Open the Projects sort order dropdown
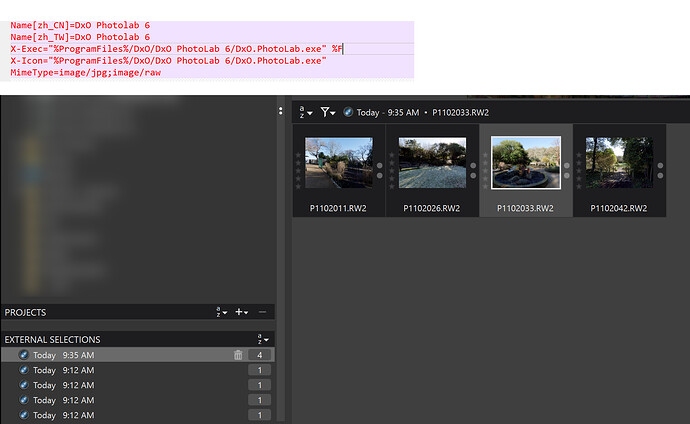Screen dimensions: 690x424 221,312
